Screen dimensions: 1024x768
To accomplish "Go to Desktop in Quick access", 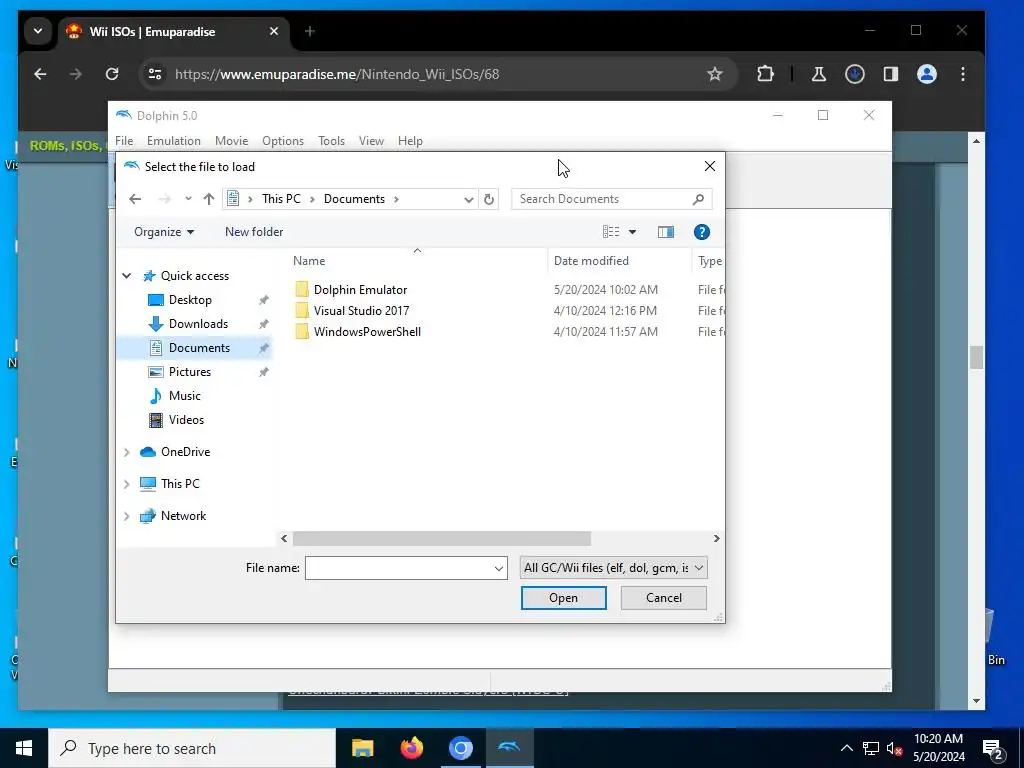I will [x=190, y=300].
